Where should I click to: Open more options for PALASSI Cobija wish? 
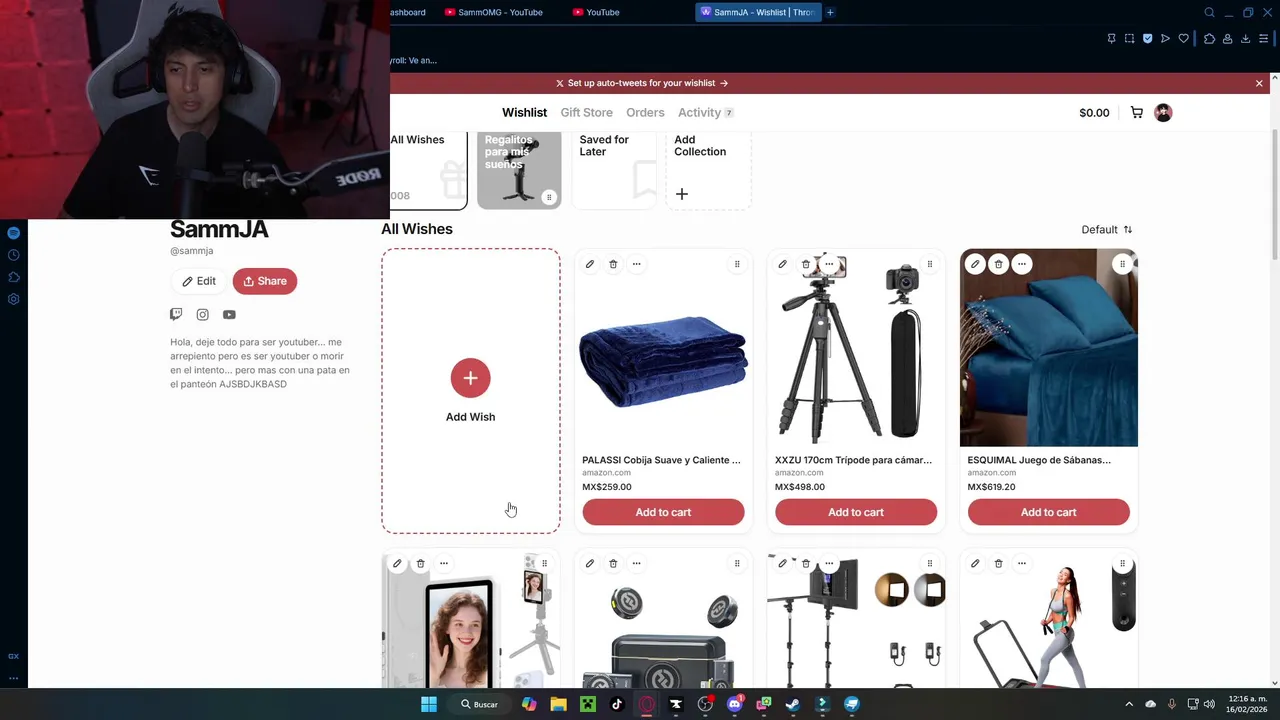(636, 264)
